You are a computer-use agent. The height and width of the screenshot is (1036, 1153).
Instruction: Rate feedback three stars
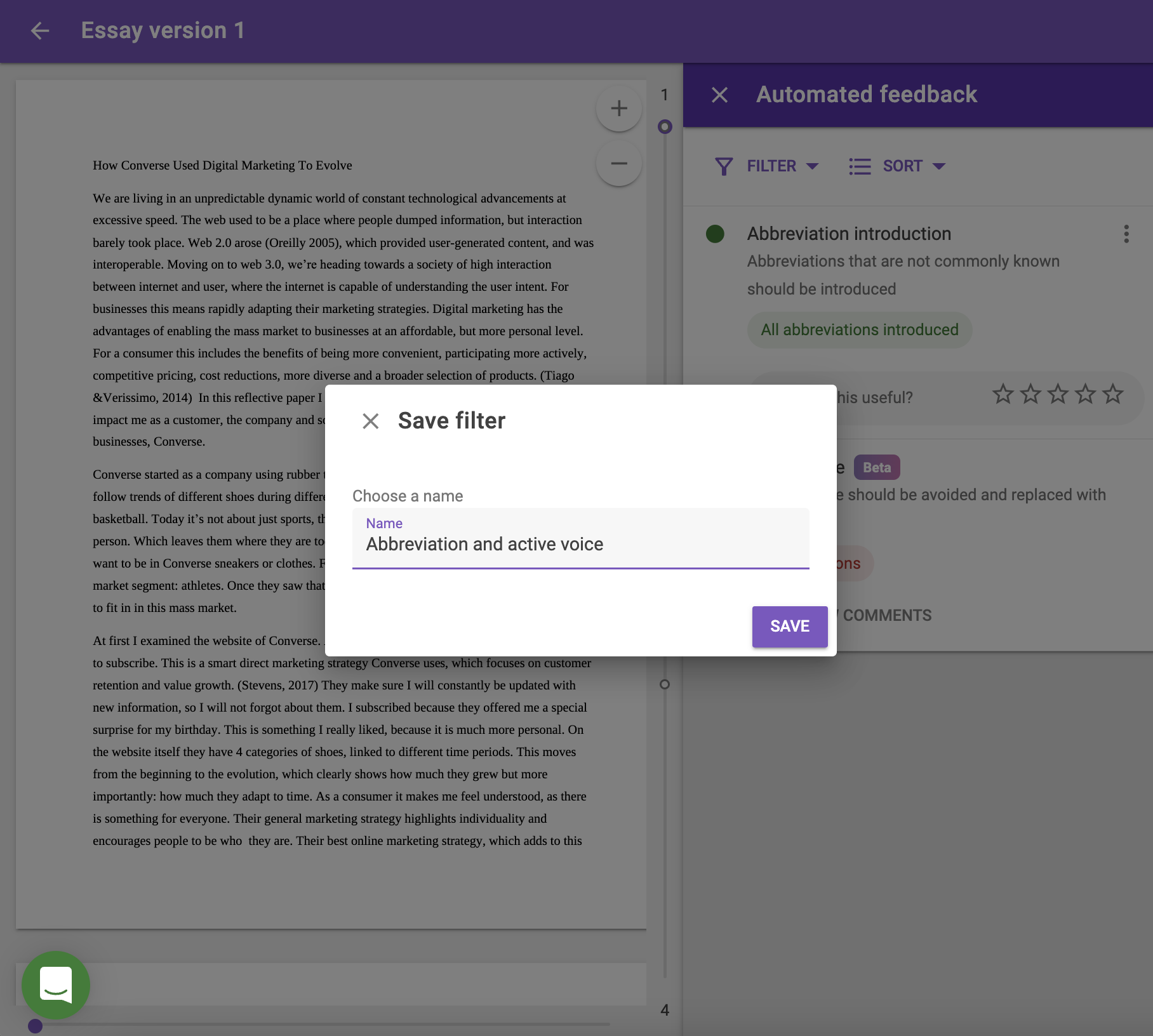point(1058,394)
